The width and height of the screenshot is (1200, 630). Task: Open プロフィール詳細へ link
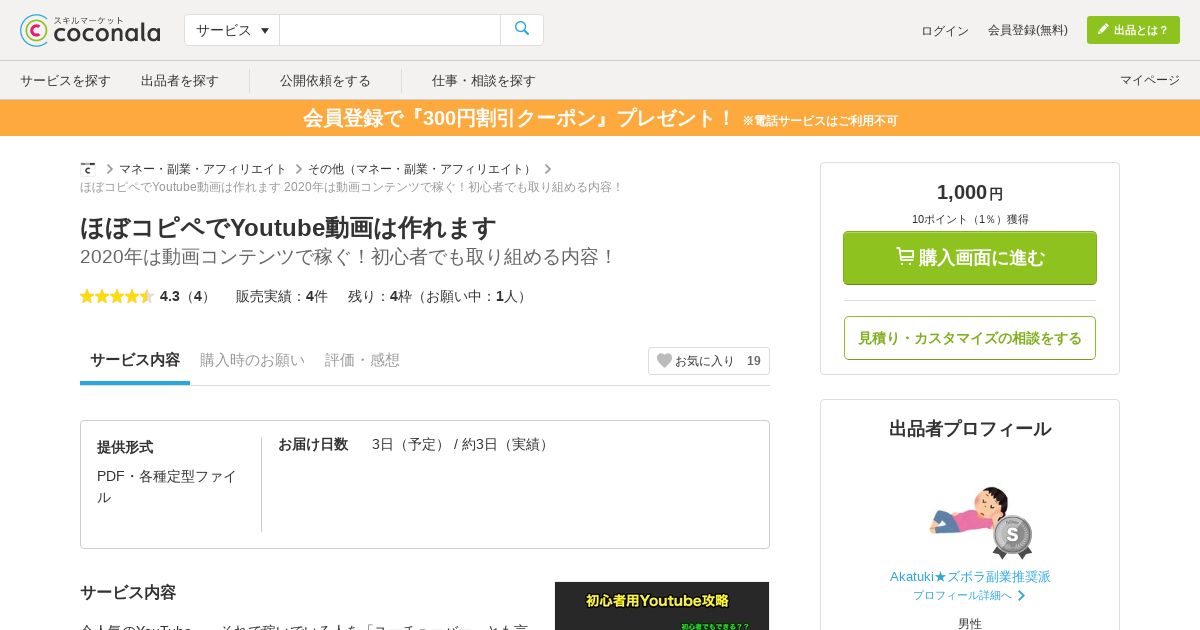pos(969,595)
